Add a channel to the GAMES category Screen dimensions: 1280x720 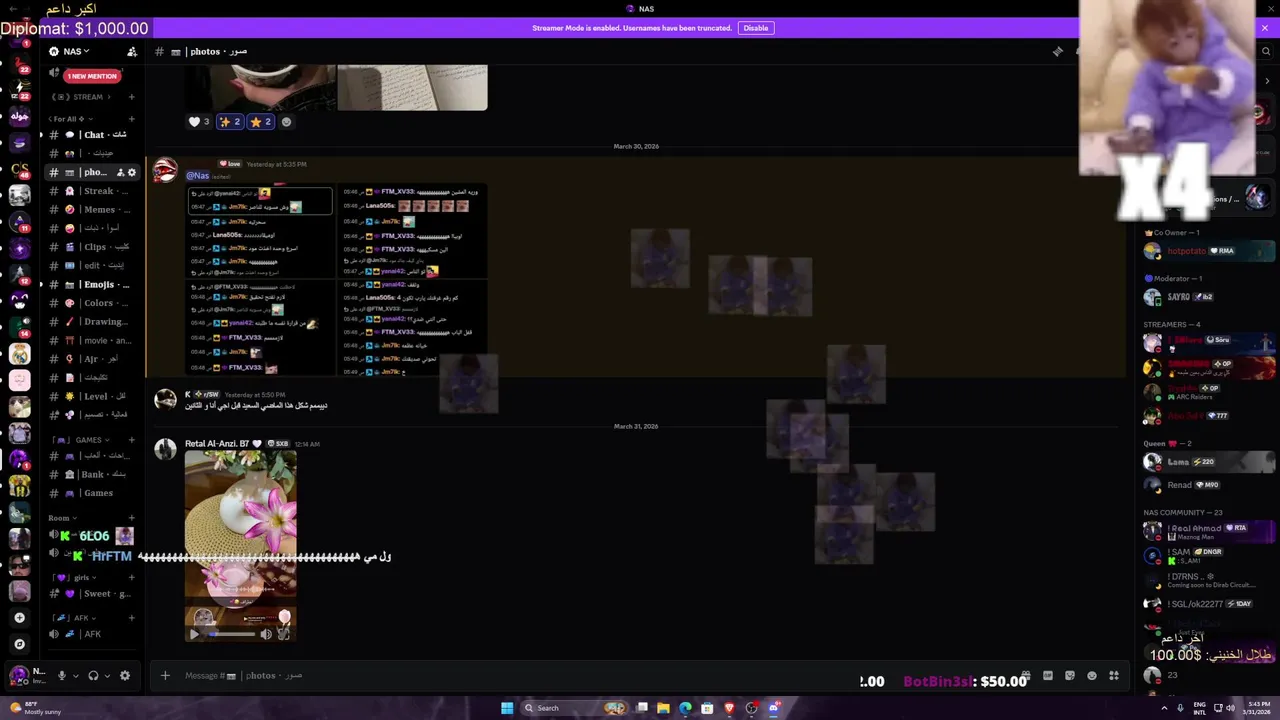point(131,440)
